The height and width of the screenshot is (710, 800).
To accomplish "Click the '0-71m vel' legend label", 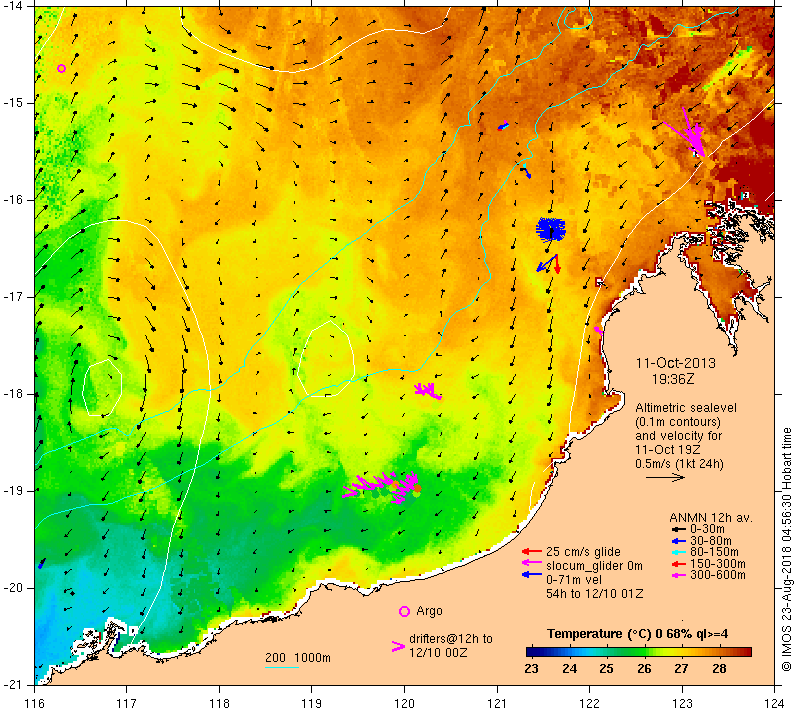I will tap(574, 580).
